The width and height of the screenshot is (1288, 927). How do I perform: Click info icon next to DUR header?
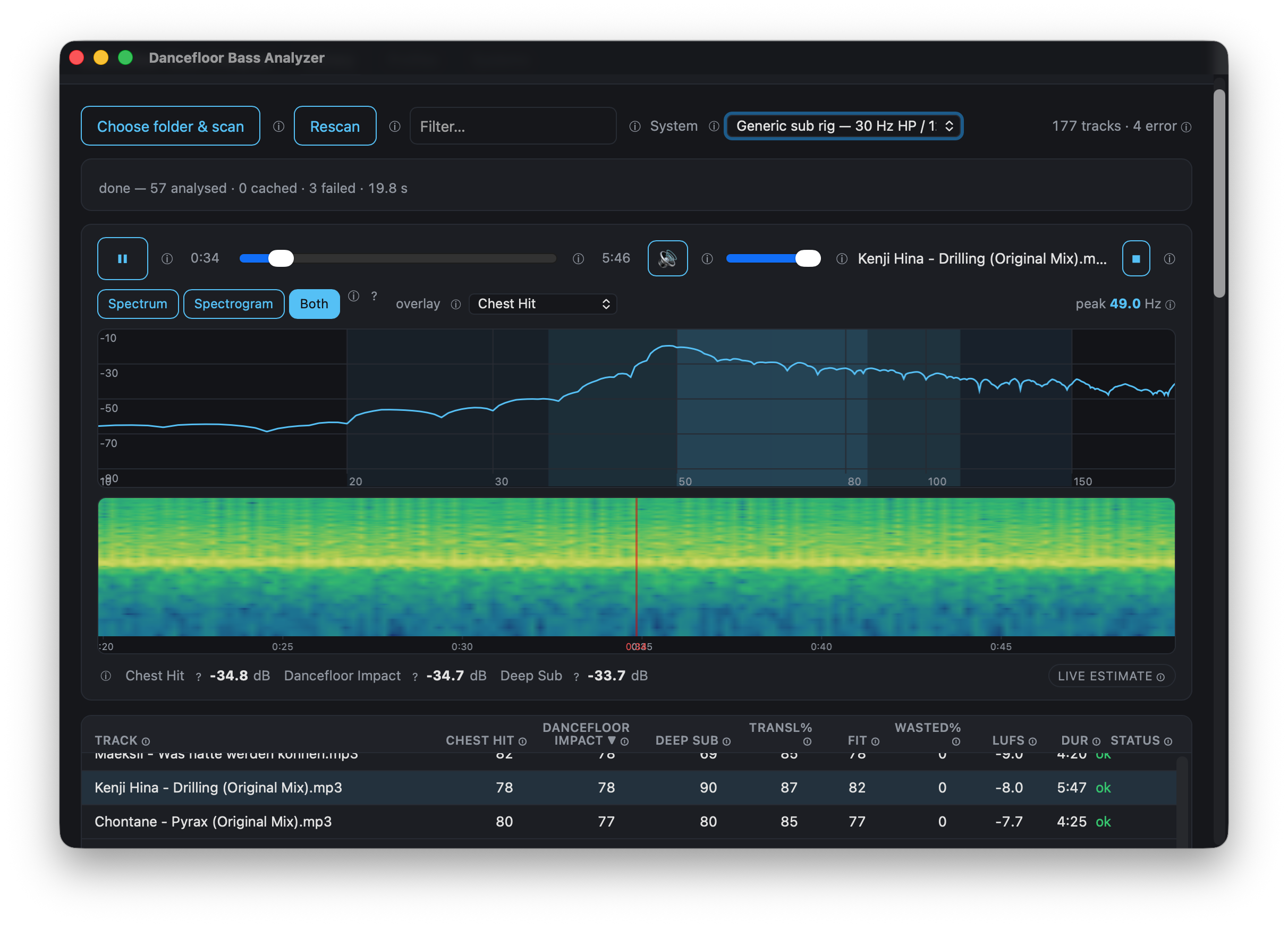point(1096,742)
